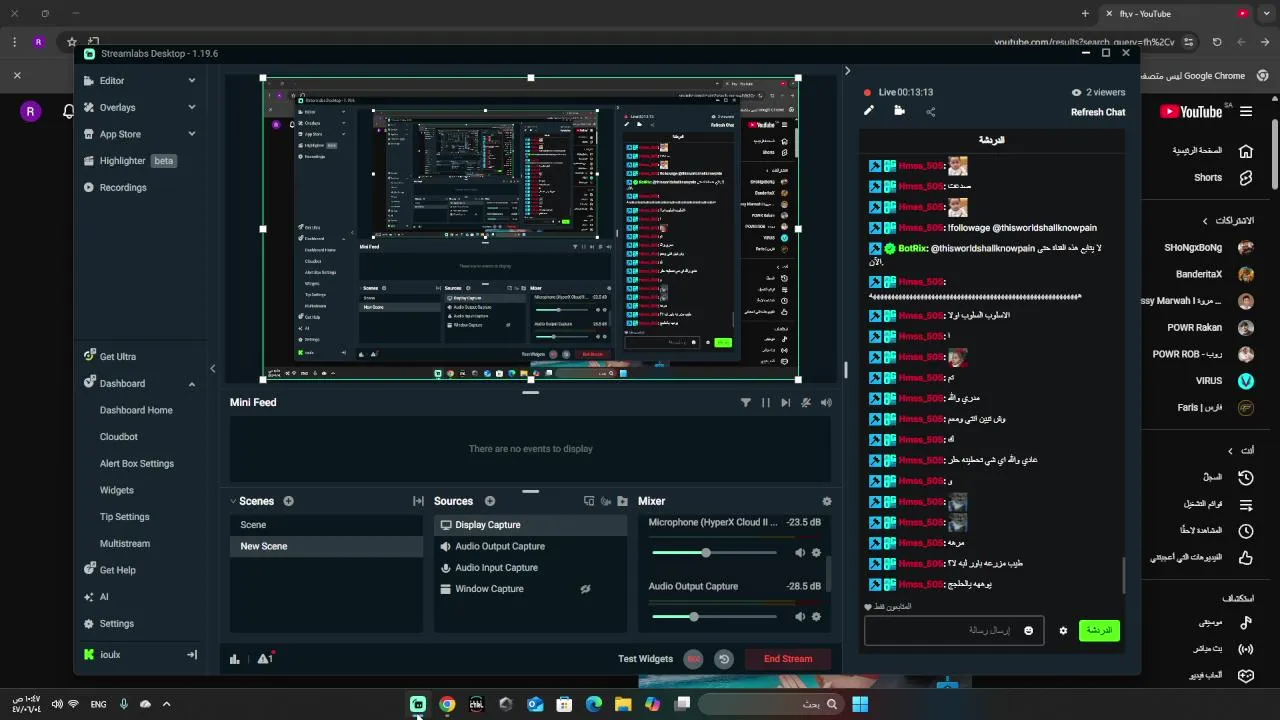This screenshot has width=1280, height=720.
Task: Open performance statistics bar chart icon
Action: pos(235,659)
